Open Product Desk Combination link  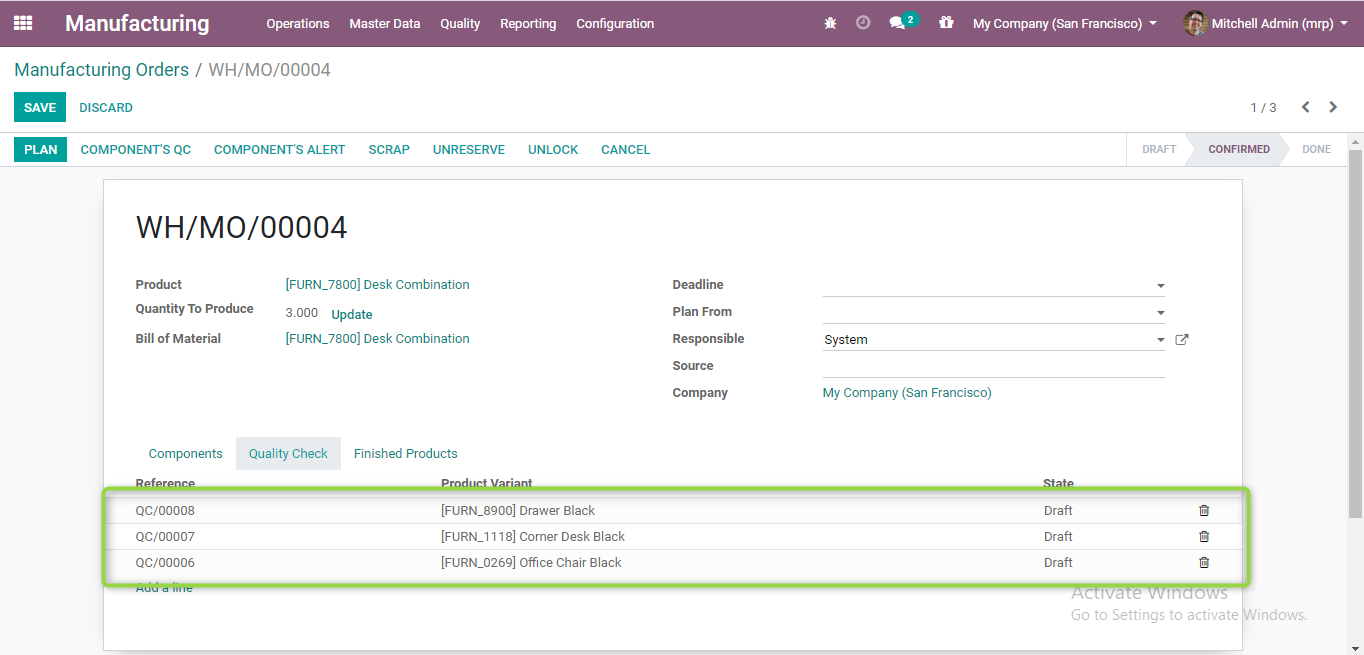click(x=378, y=285)
